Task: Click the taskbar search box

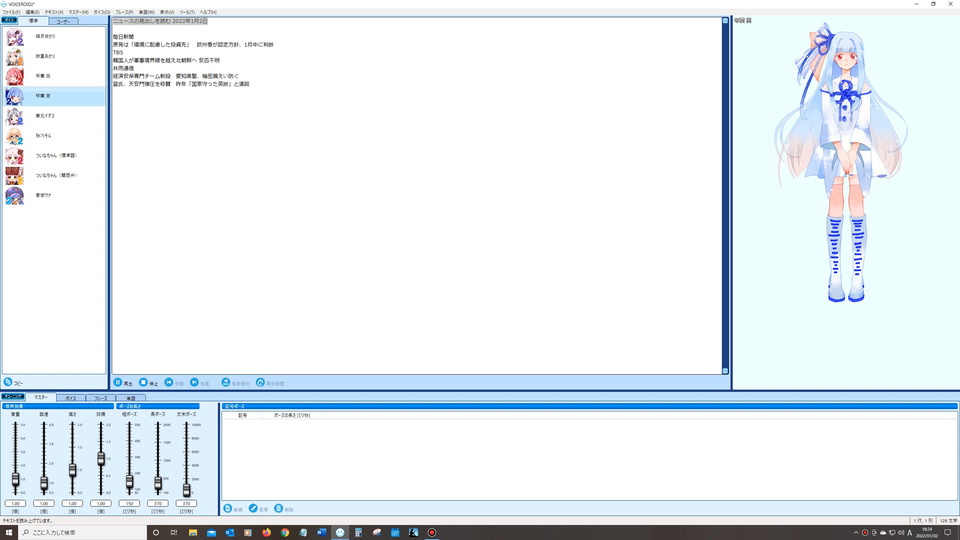Action: tap(83, 532)
